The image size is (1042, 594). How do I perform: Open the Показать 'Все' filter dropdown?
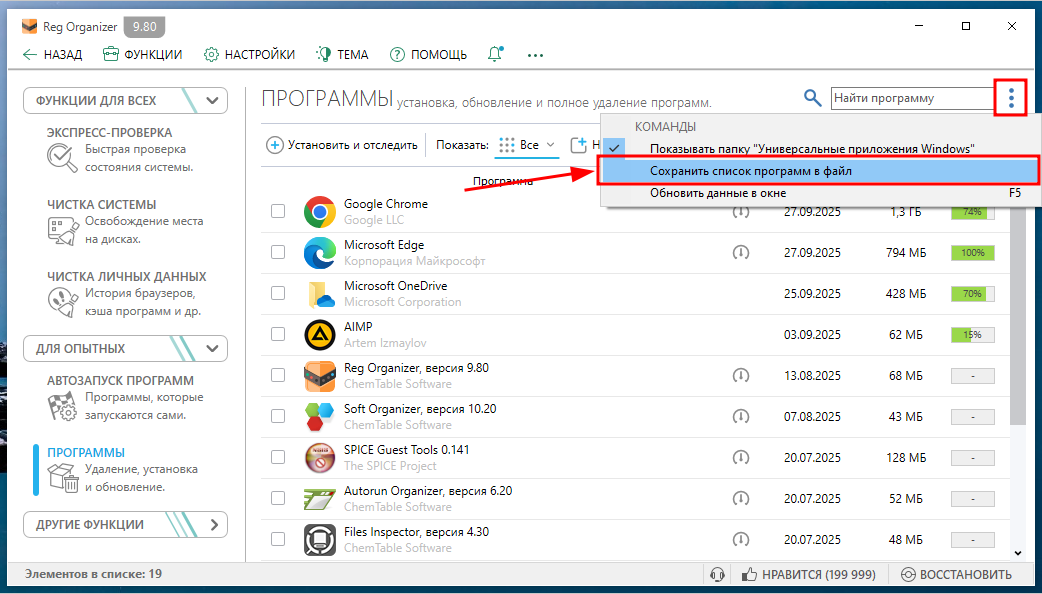[x=528, y=145]
